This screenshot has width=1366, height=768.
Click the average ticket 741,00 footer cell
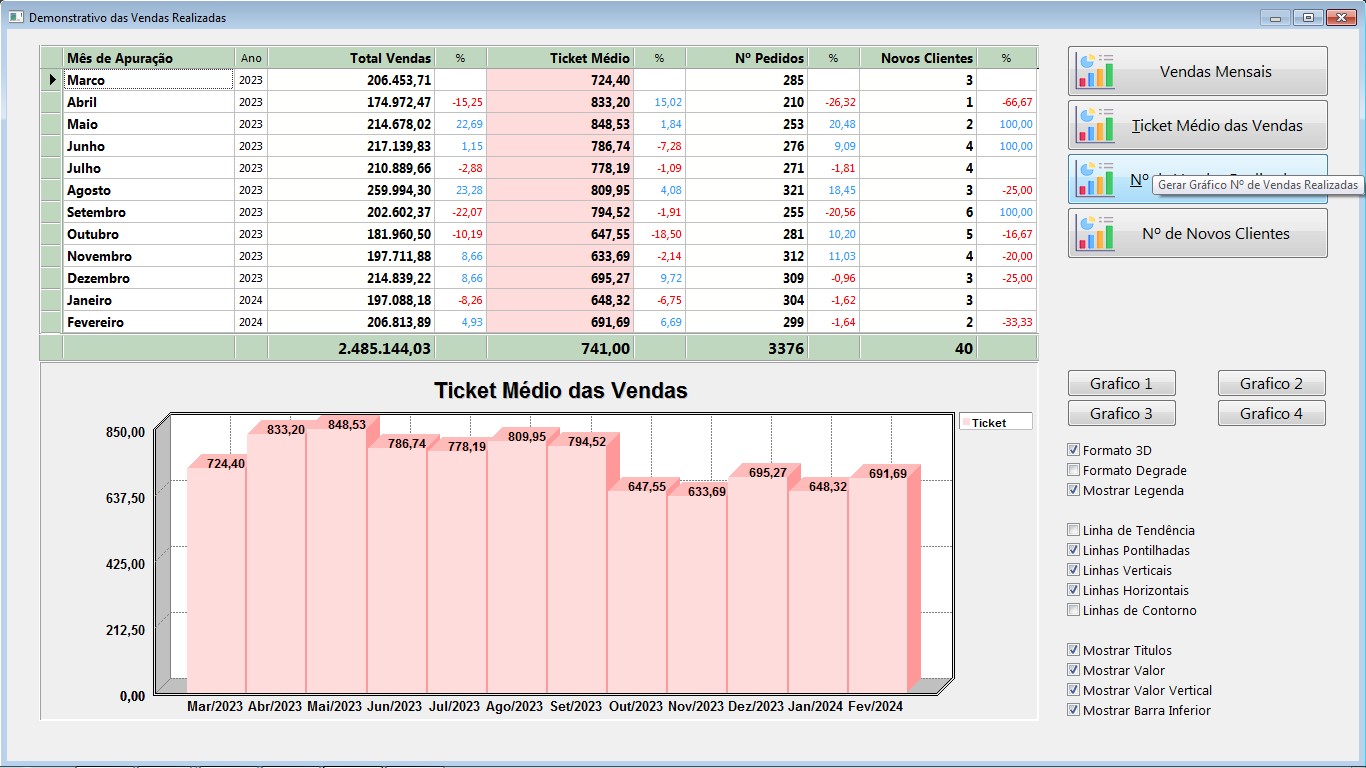point(560,348)
